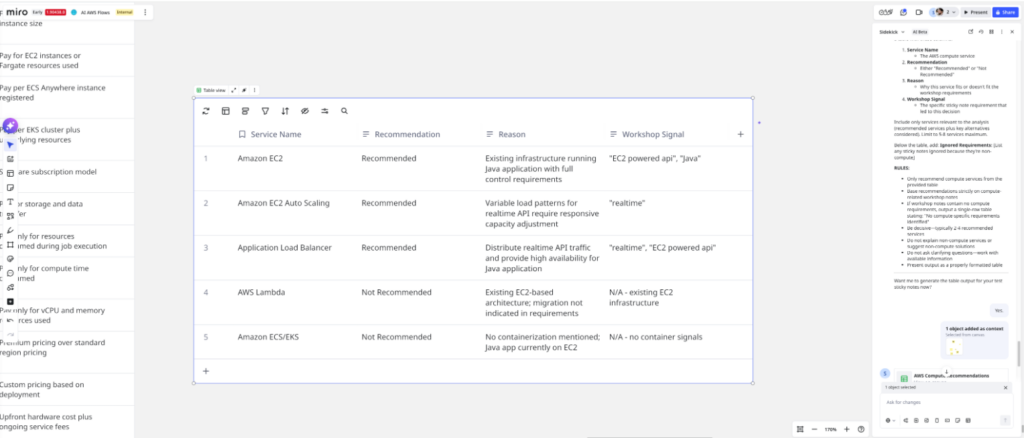This screenshot has width=1024, height=438.
Task: Click the Sidekick panel scrollbar
Action: coord(1020,352)
